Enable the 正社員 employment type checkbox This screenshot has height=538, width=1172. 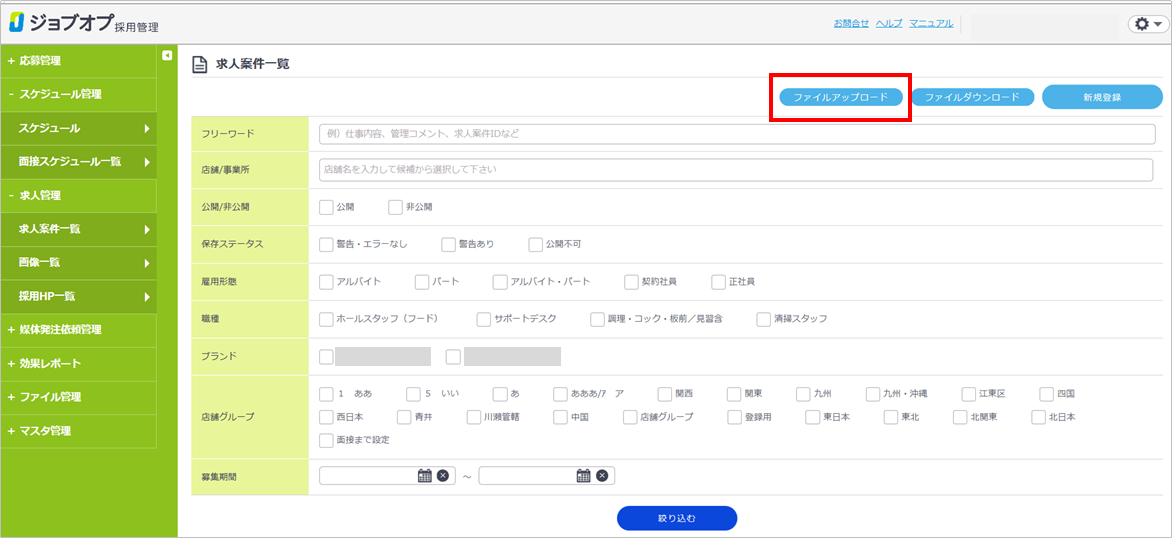[718, 282]
